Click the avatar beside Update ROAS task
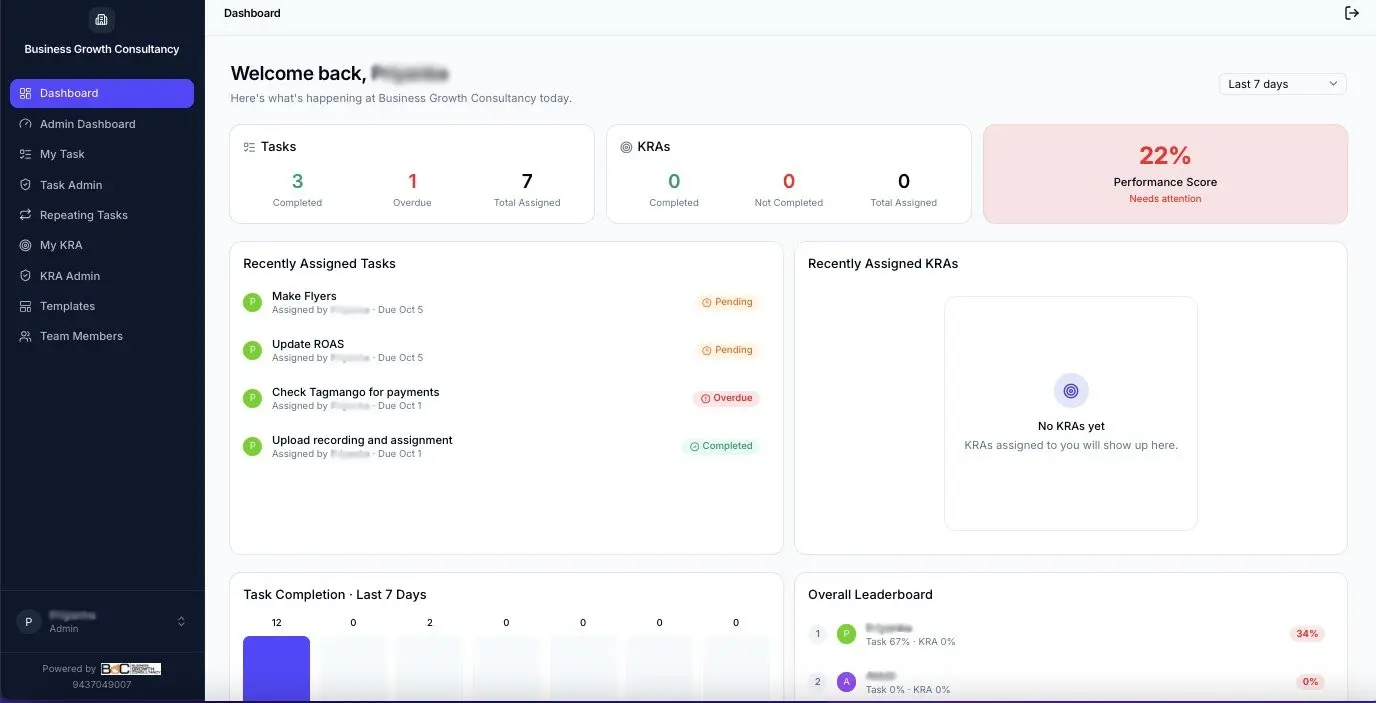Viewport: 1376px width, 703px height. click(252, 350)
